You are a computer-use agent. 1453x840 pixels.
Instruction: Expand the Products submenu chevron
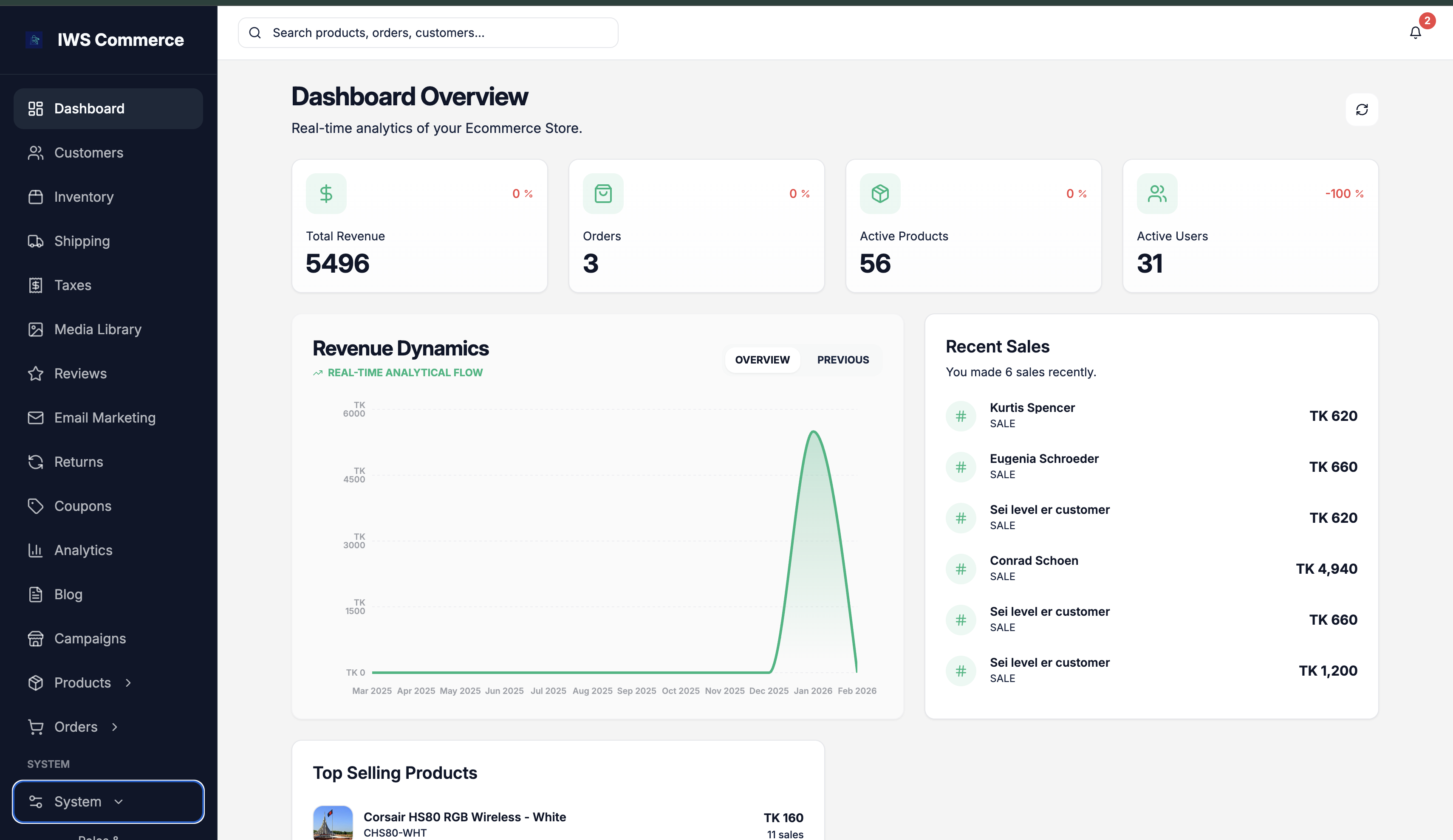tap(128, 682)
